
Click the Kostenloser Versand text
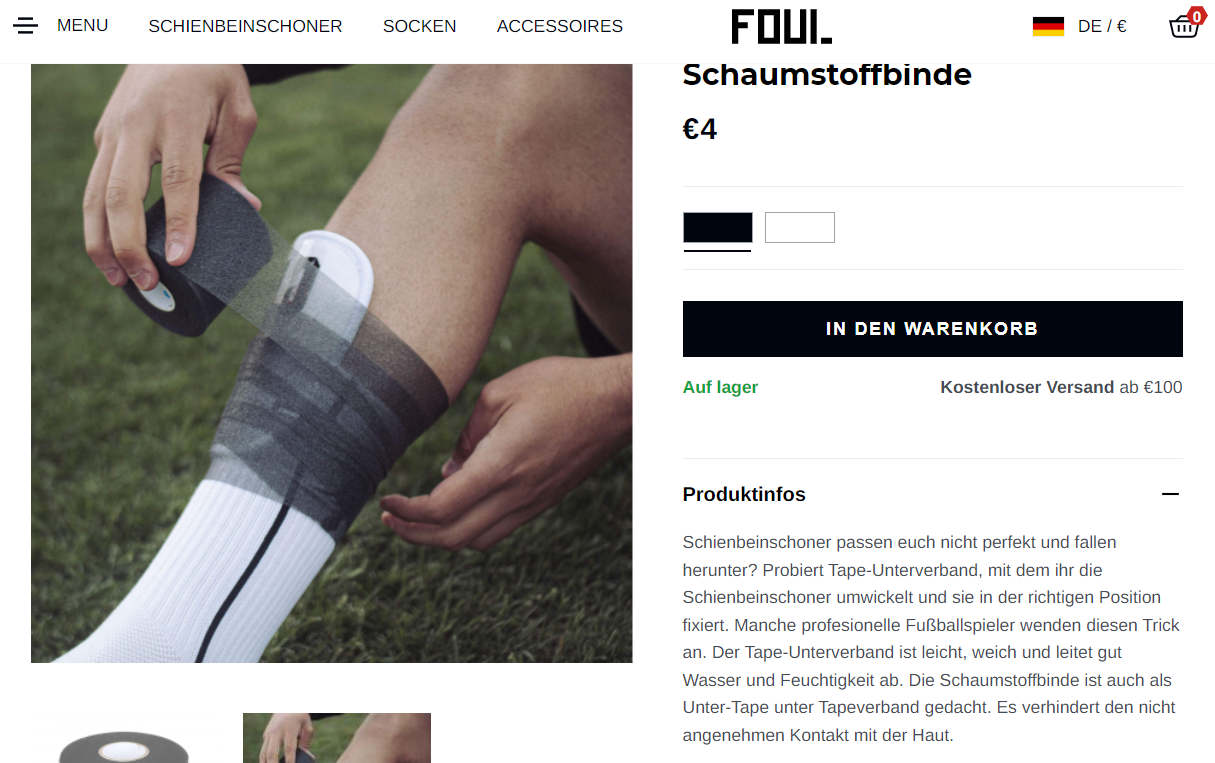pyautogui.click(x=1027, y=387)
